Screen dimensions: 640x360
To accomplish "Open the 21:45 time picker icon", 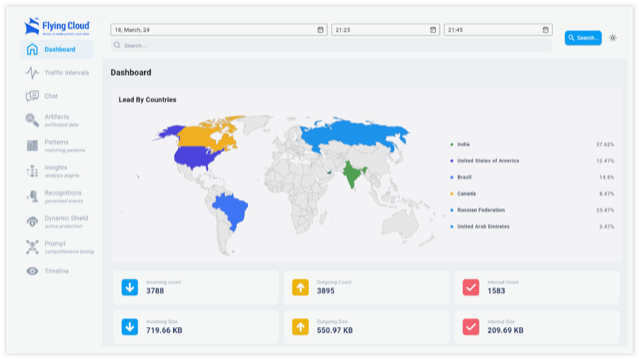I will (545, 30).
